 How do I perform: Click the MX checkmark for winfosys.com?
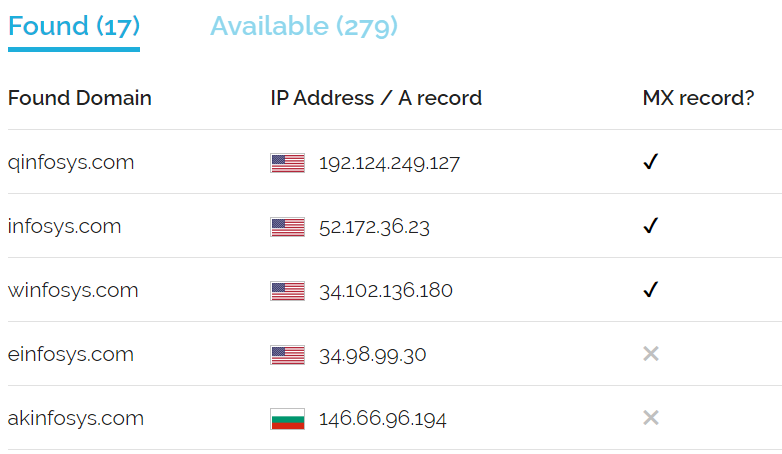tap(651, 289)
